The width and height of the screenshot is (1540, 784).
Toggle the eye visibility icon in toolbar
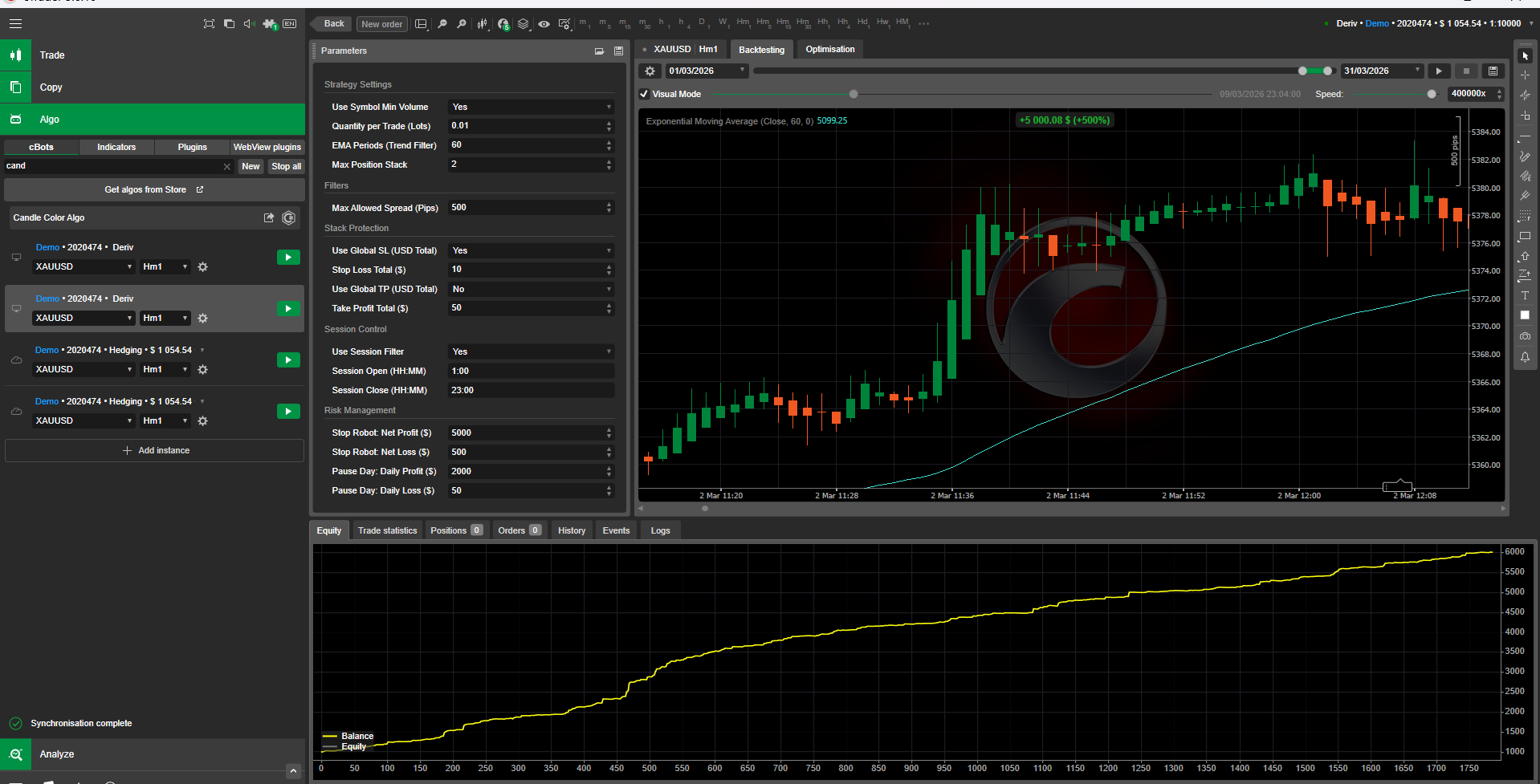(x=544, y=24)
